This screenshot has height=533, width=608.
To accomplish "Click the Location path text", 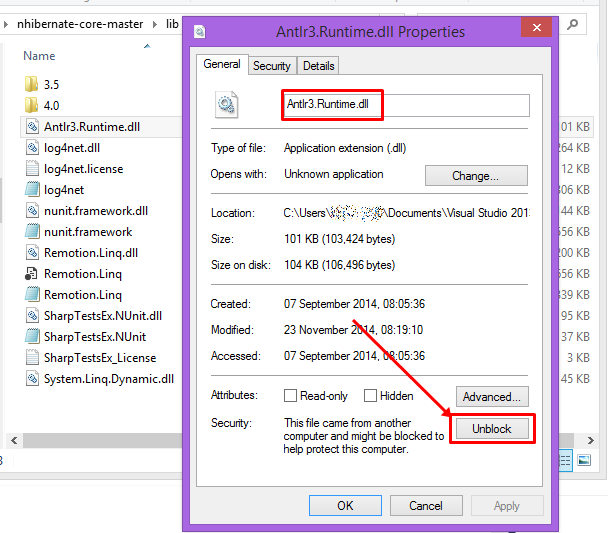I will [x=406, y=213].
